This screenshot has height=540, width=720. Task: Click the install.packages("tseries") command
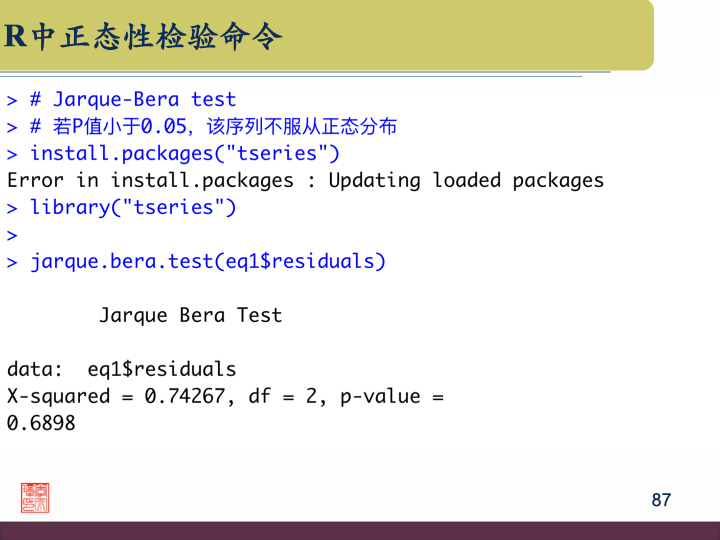point(184,153)
